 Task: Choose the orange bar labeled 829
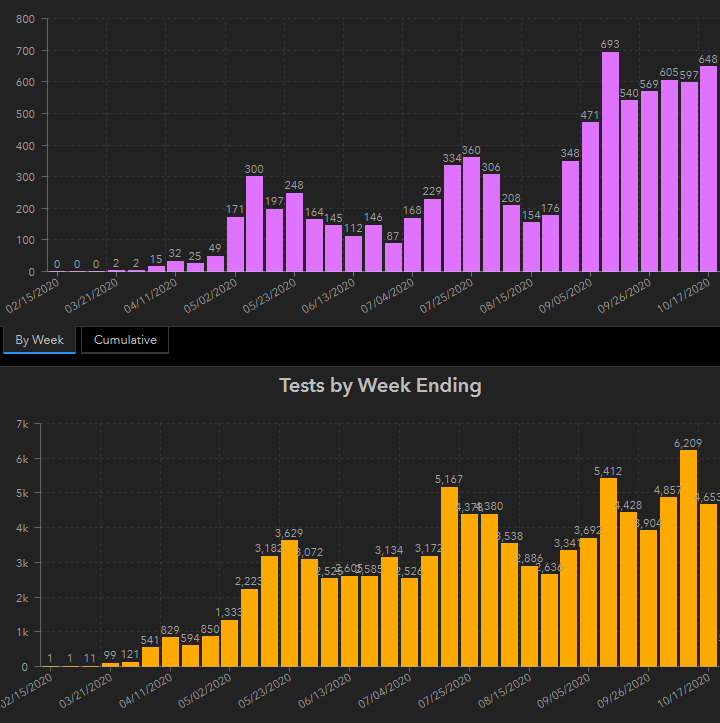click(170, 652)
